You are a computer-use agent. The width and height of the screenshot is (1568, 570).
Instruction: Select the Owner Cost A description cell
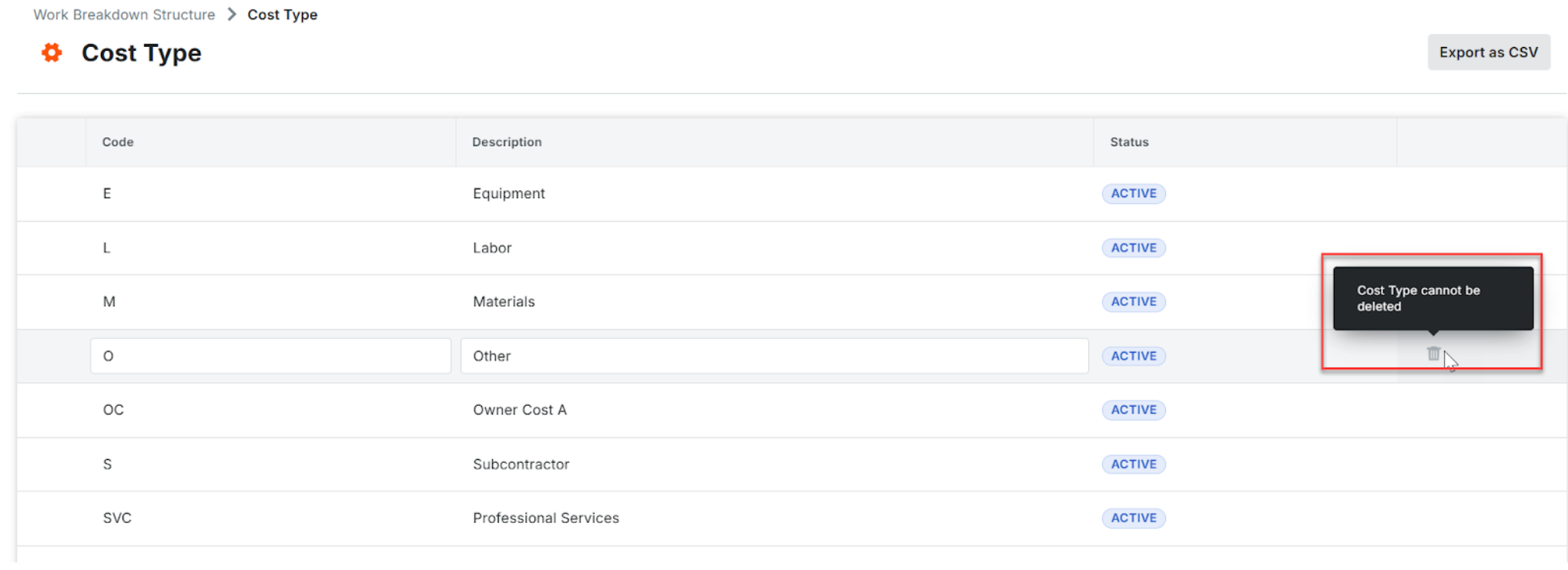click(x=520, y=410)
